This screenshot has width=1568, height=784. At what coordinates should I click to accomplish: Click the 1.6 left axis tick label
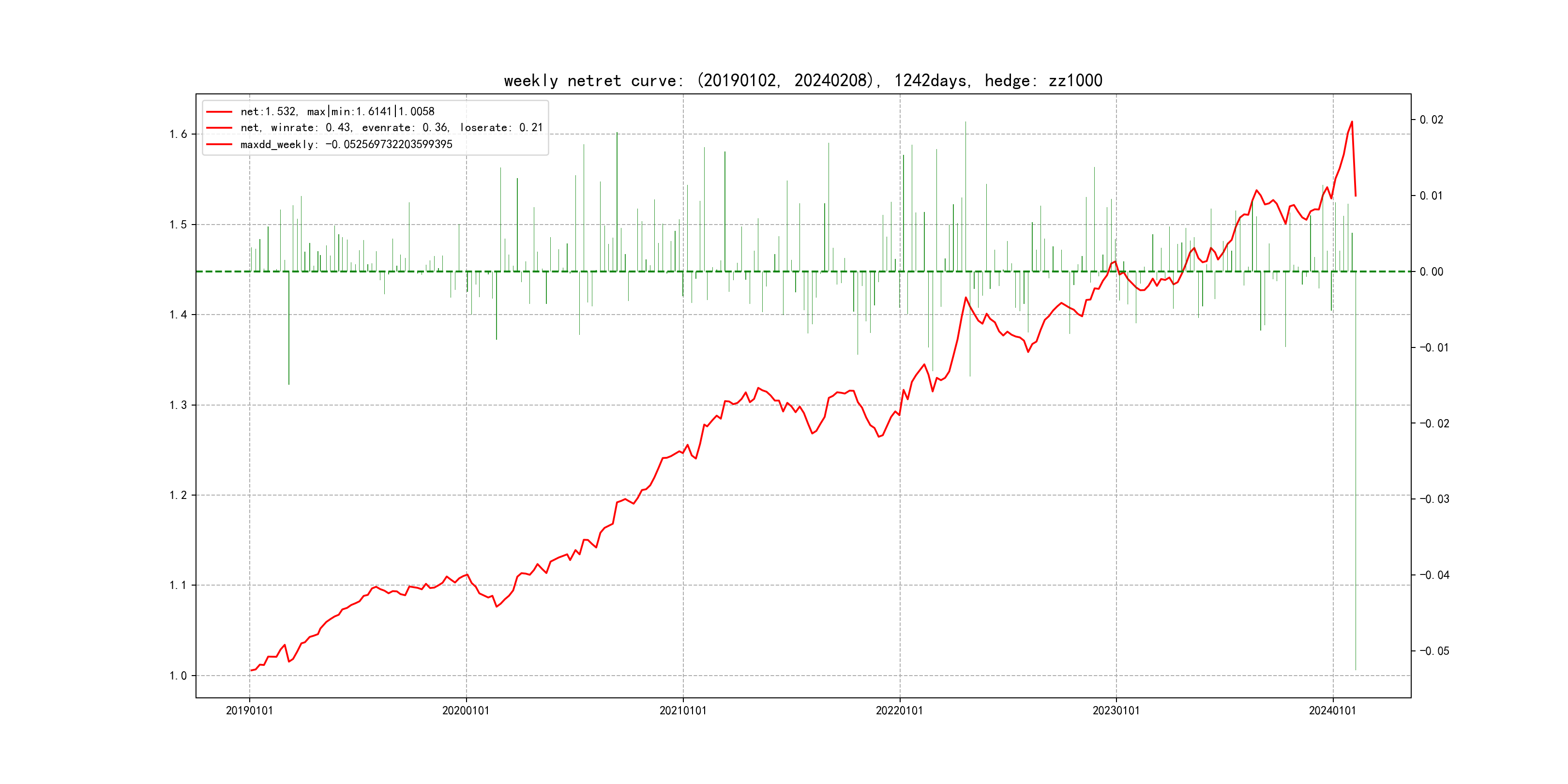coord(179,135)
